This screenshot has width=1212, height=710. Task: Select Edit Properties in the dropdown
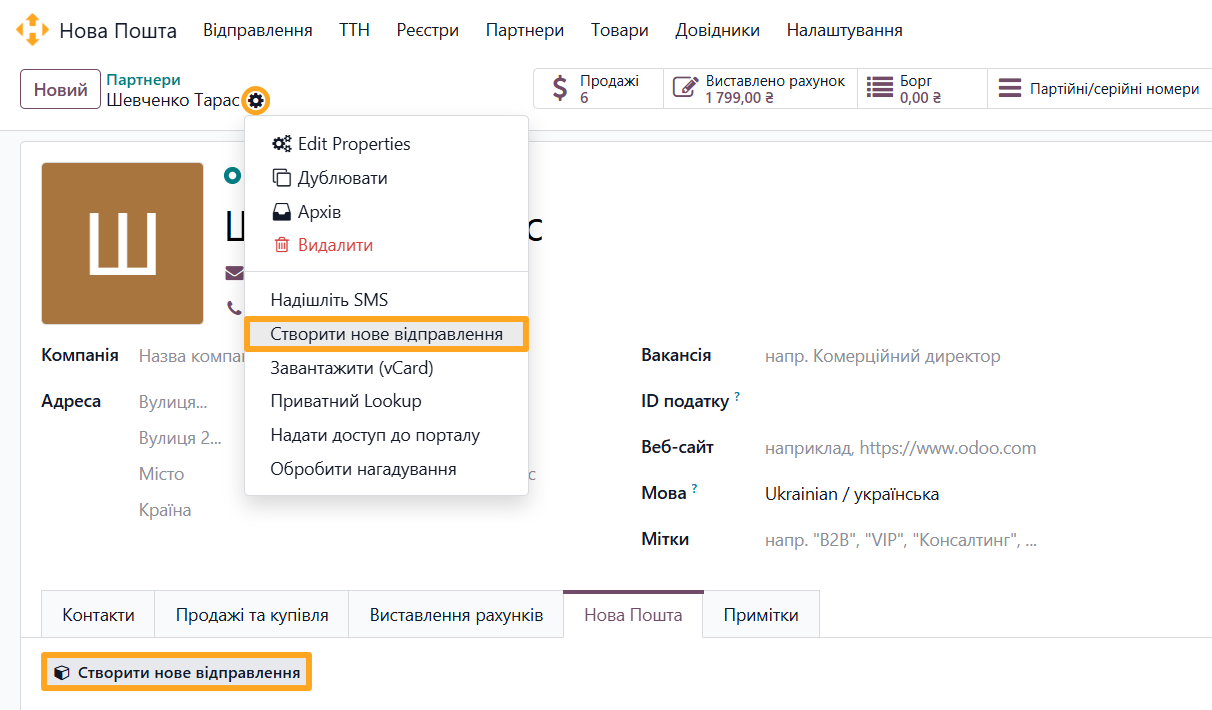tap(386, 144)
